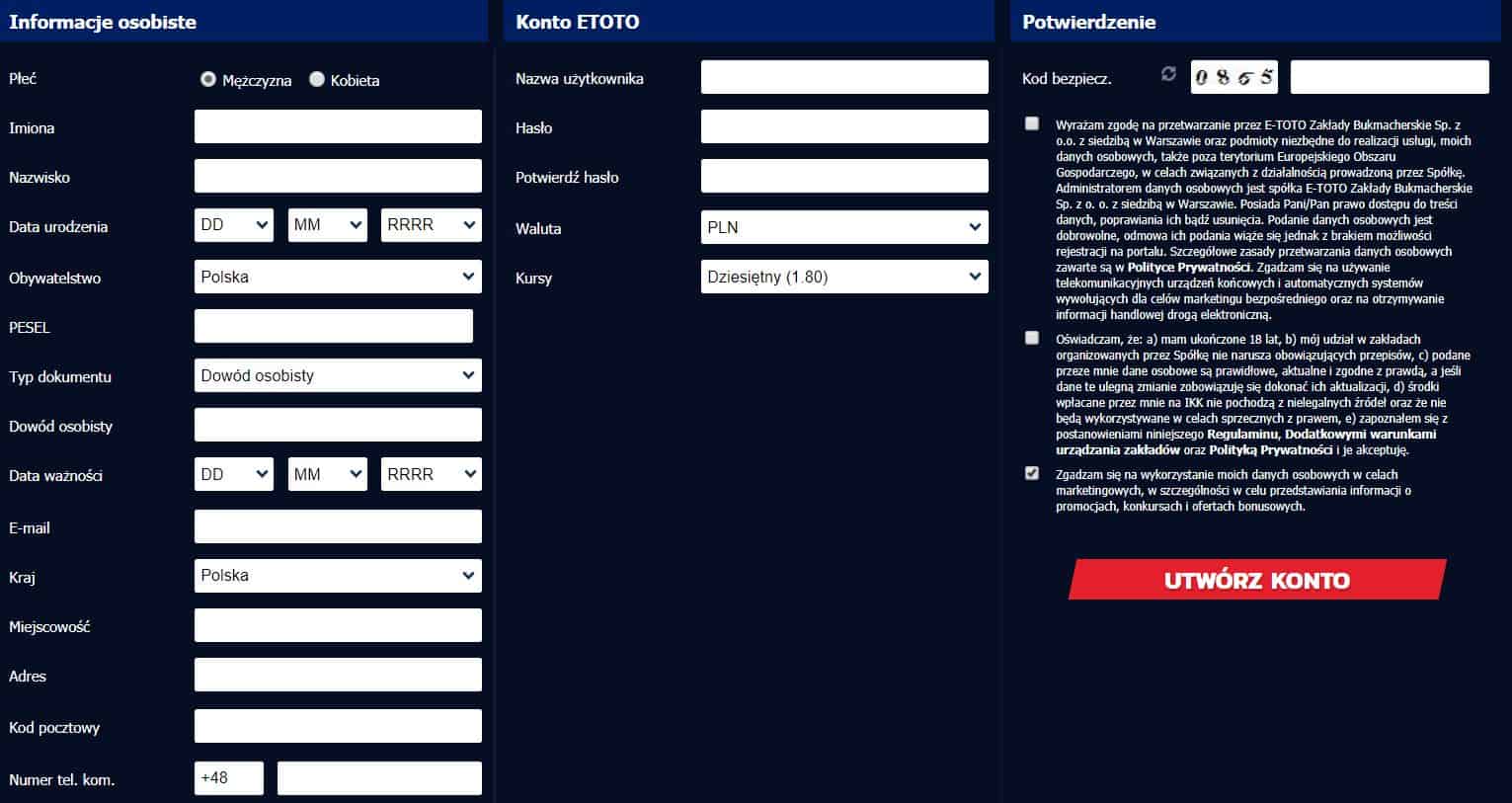This screenshot has height=803, width=1512.
Task: Open birth date DD dropdown
Action: coord(234,225)
